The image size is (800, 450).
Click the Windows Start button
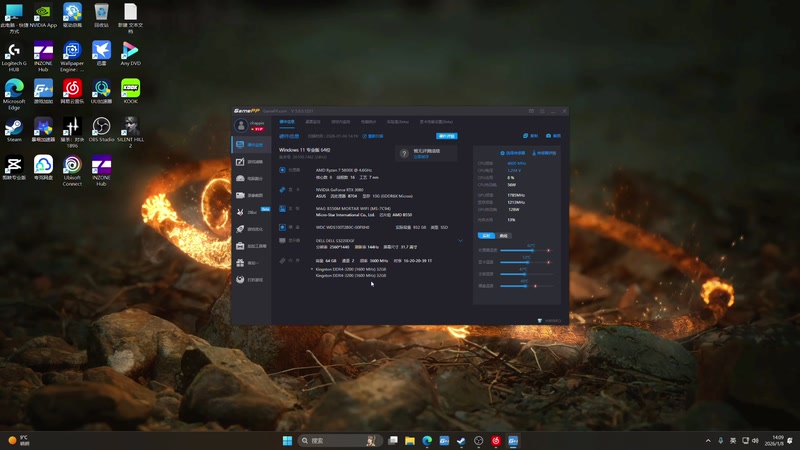287,441
